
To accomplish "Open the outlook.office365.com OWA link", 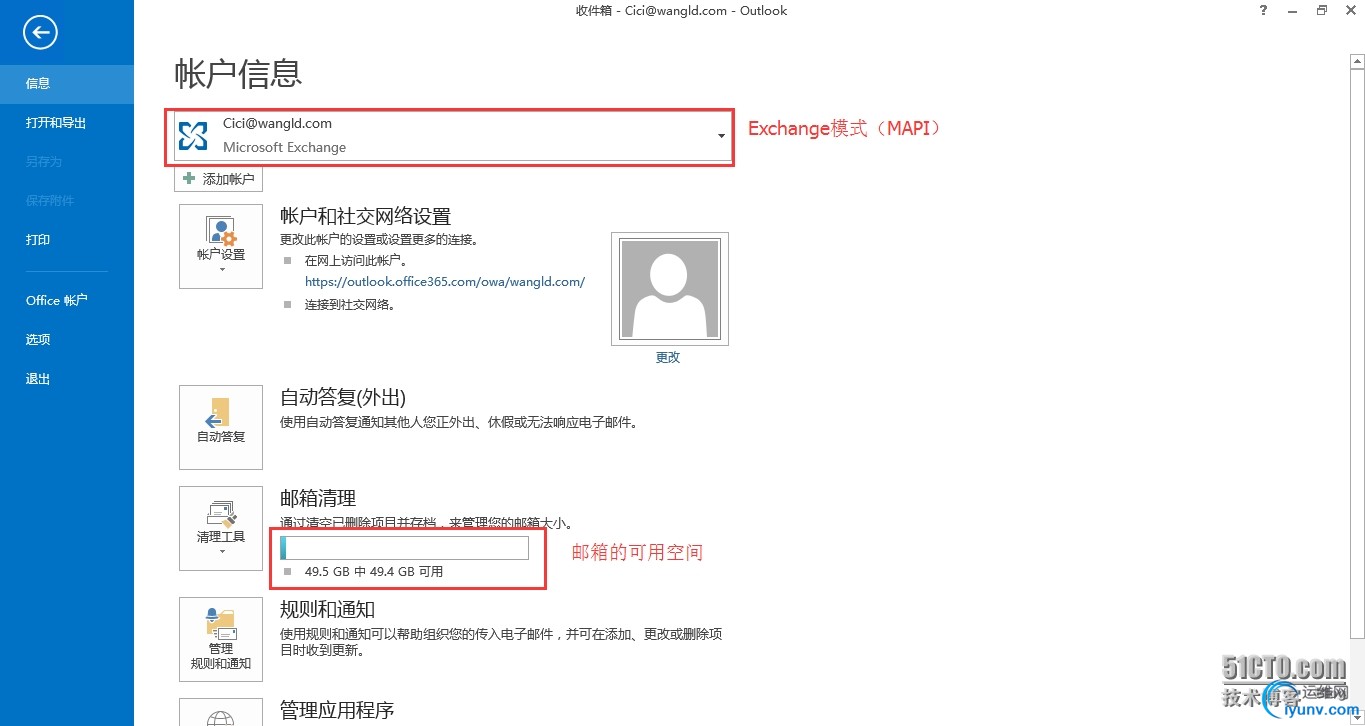I will coord(445,282).
